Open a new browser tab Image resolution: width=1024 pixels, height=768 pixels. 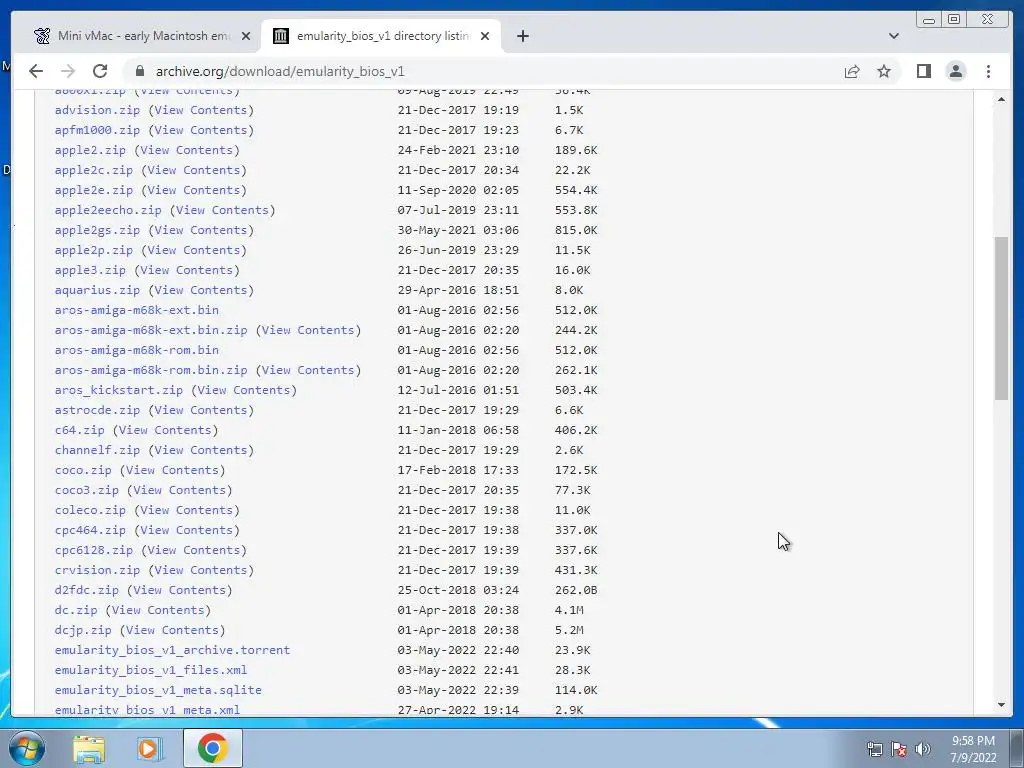(x=522, y=36)
